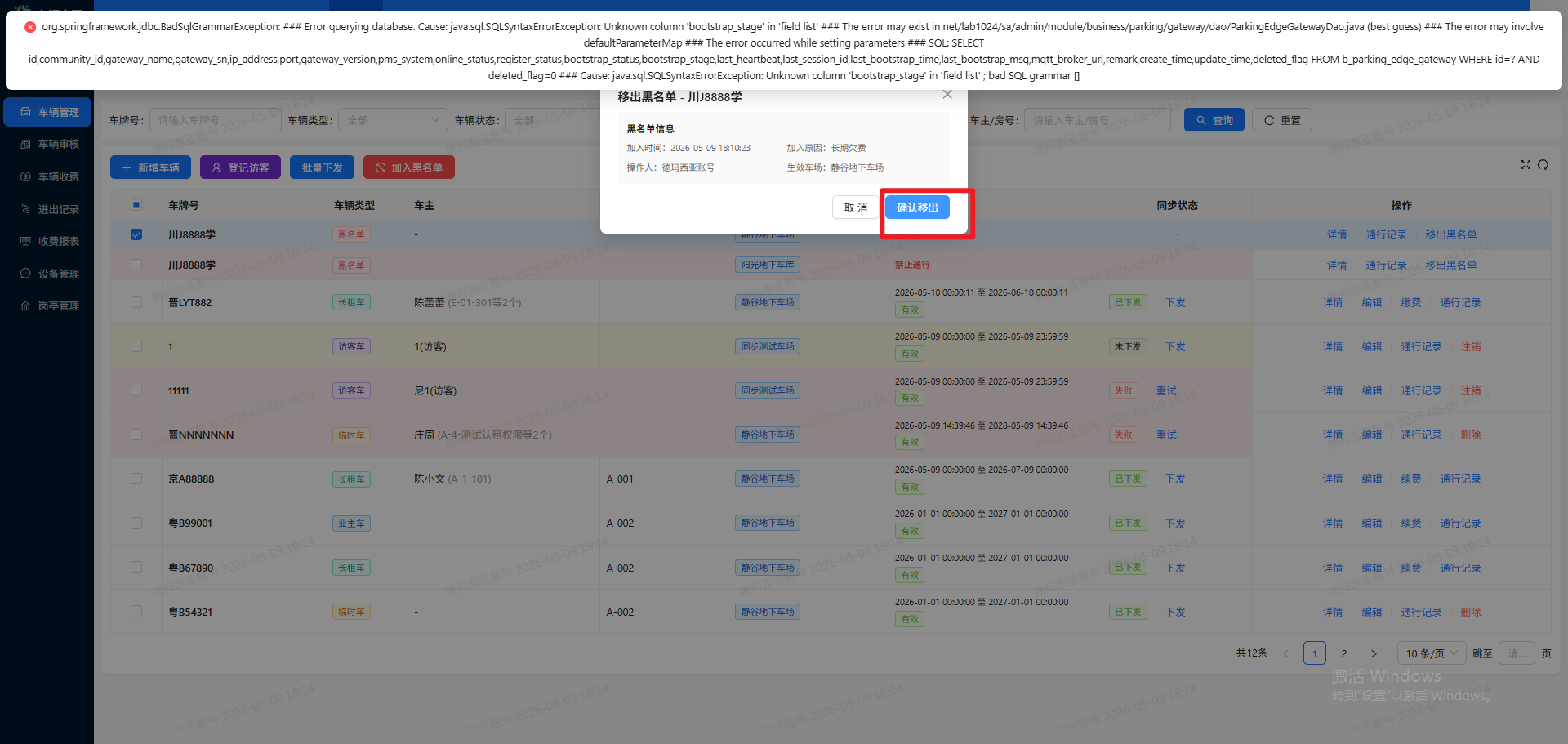Click the 车辆审核 sidebar icon
1568x744 pixels.
[x=25, y=144]
